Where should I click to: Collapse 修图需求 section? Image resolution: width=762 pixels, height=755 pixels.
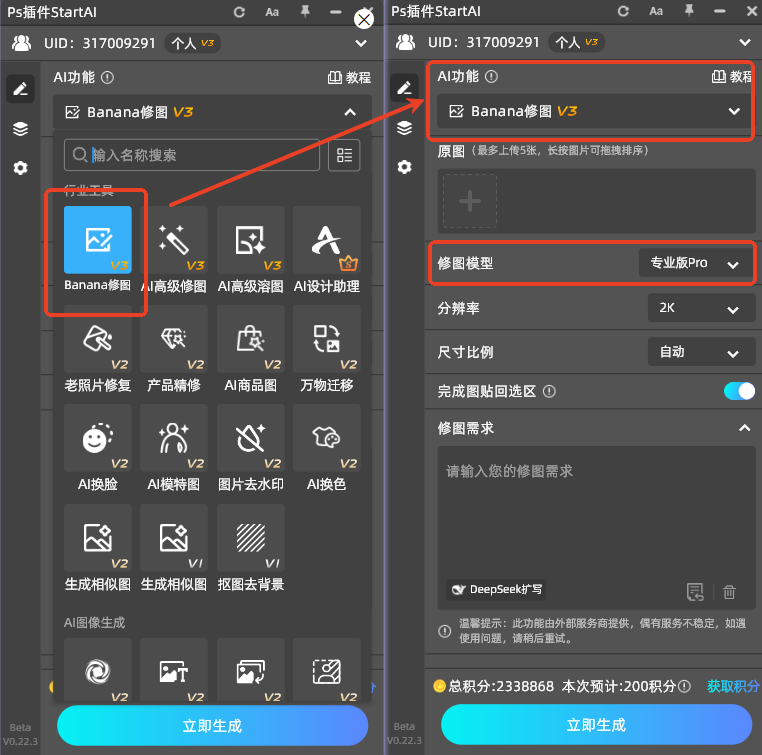(x=744, y=428)
